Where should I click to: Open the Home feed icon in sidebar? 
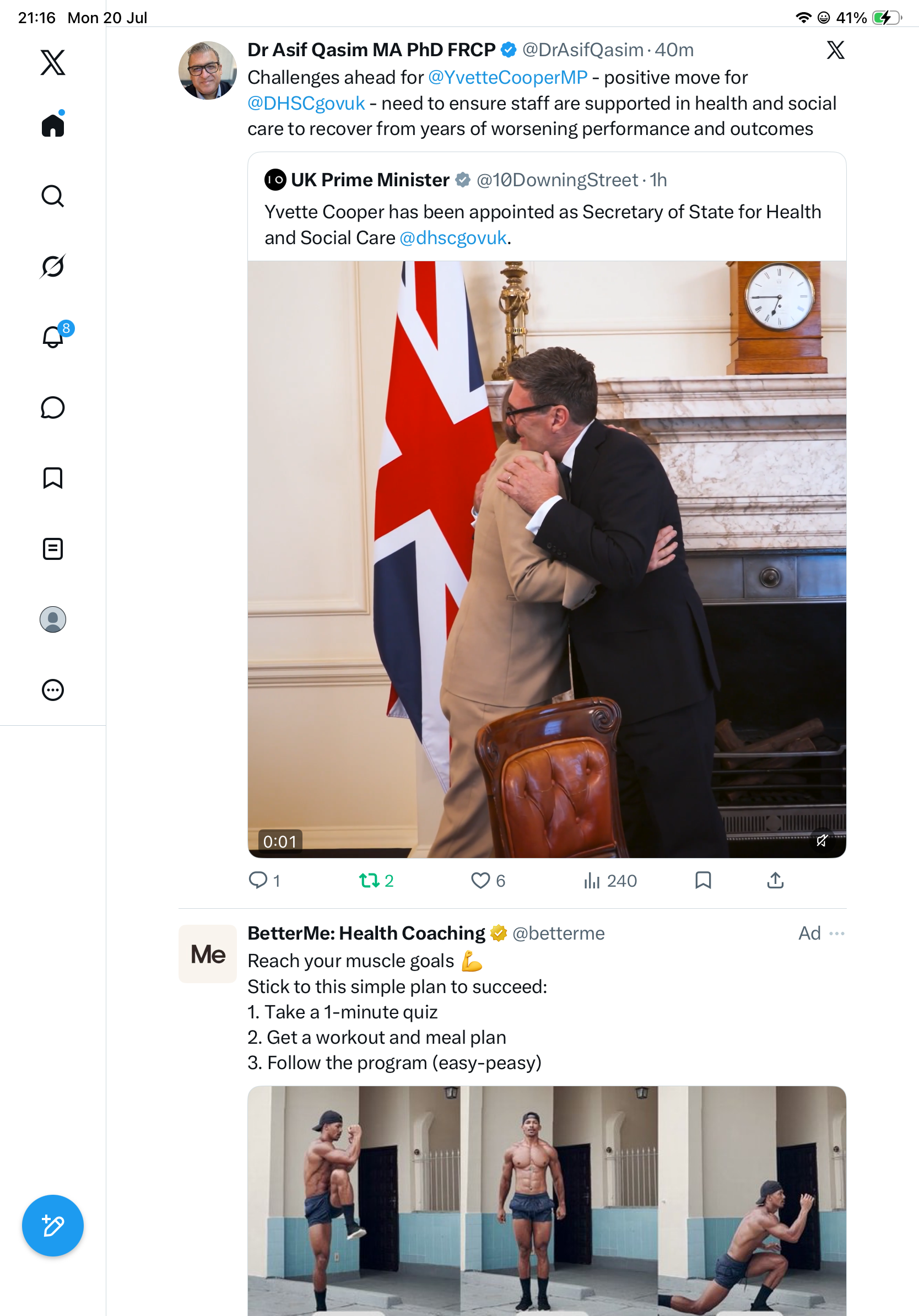[x=53, y=125]
